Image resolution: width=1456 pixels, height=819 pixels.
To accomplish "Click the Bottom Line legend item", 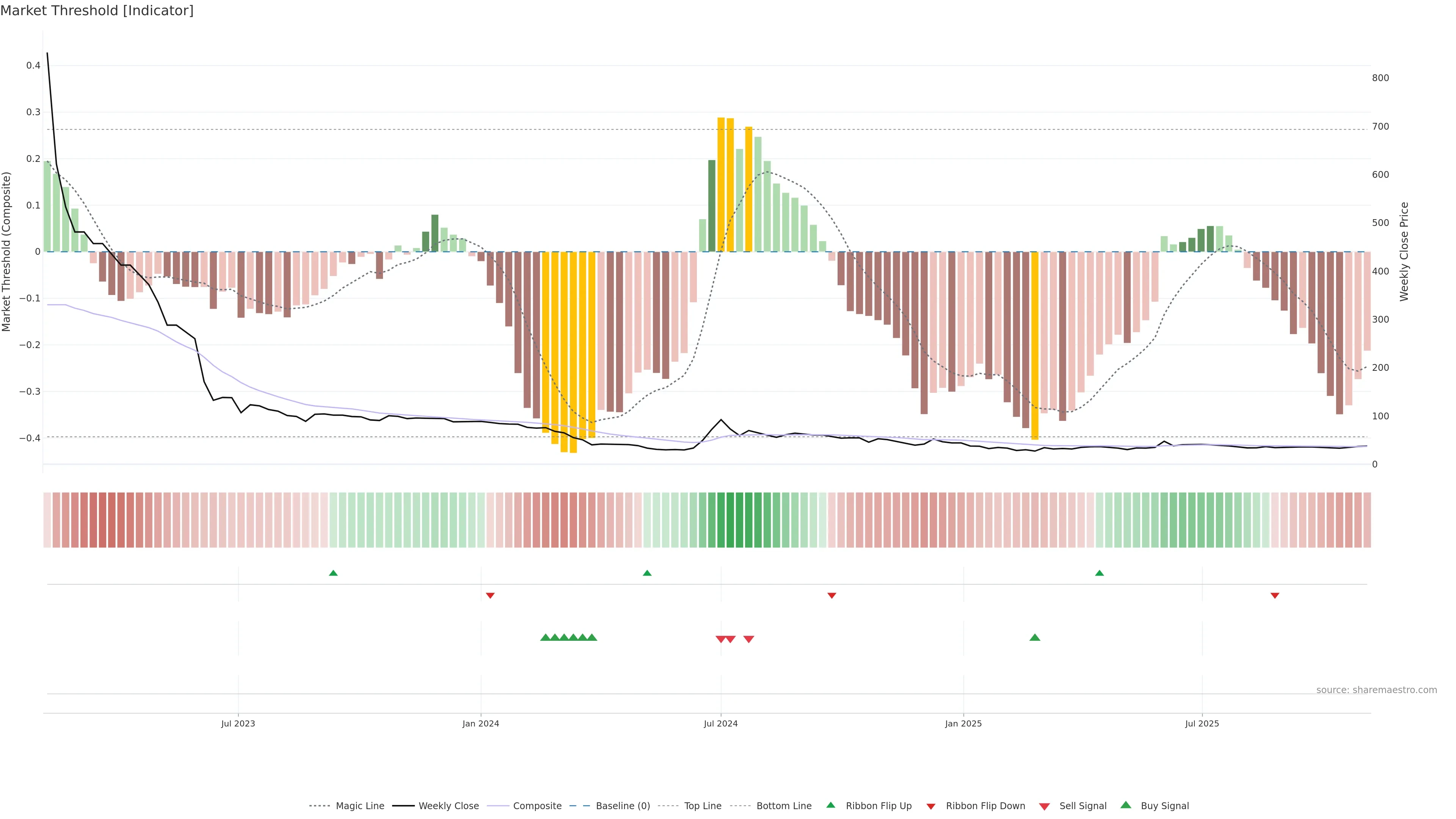I will point(783,805).
